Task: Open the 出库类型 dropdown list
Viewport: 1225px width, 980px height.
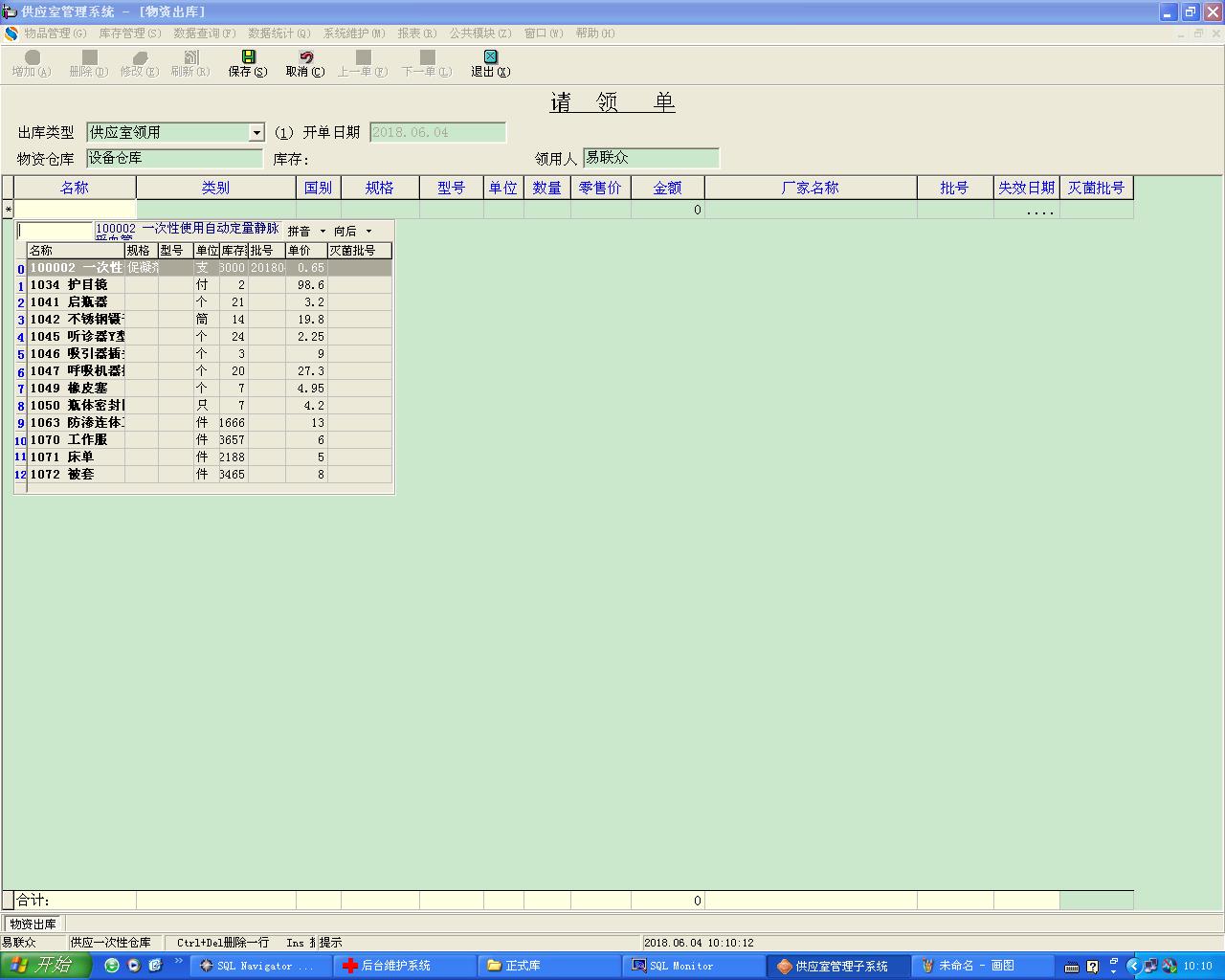Action: pyautogui.click(x=256, y=133)
